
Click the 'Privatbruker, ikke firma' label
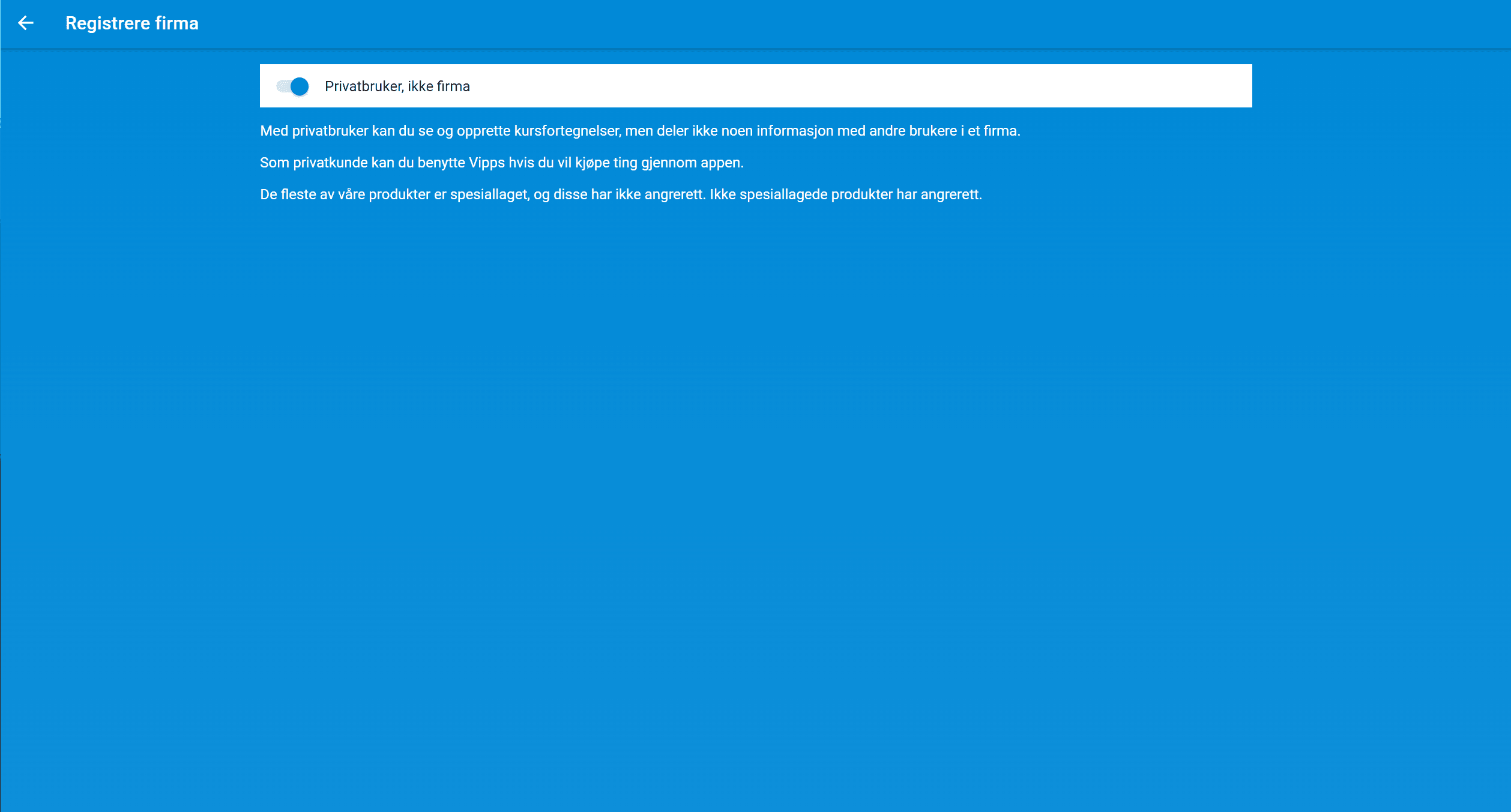point(397,86)
